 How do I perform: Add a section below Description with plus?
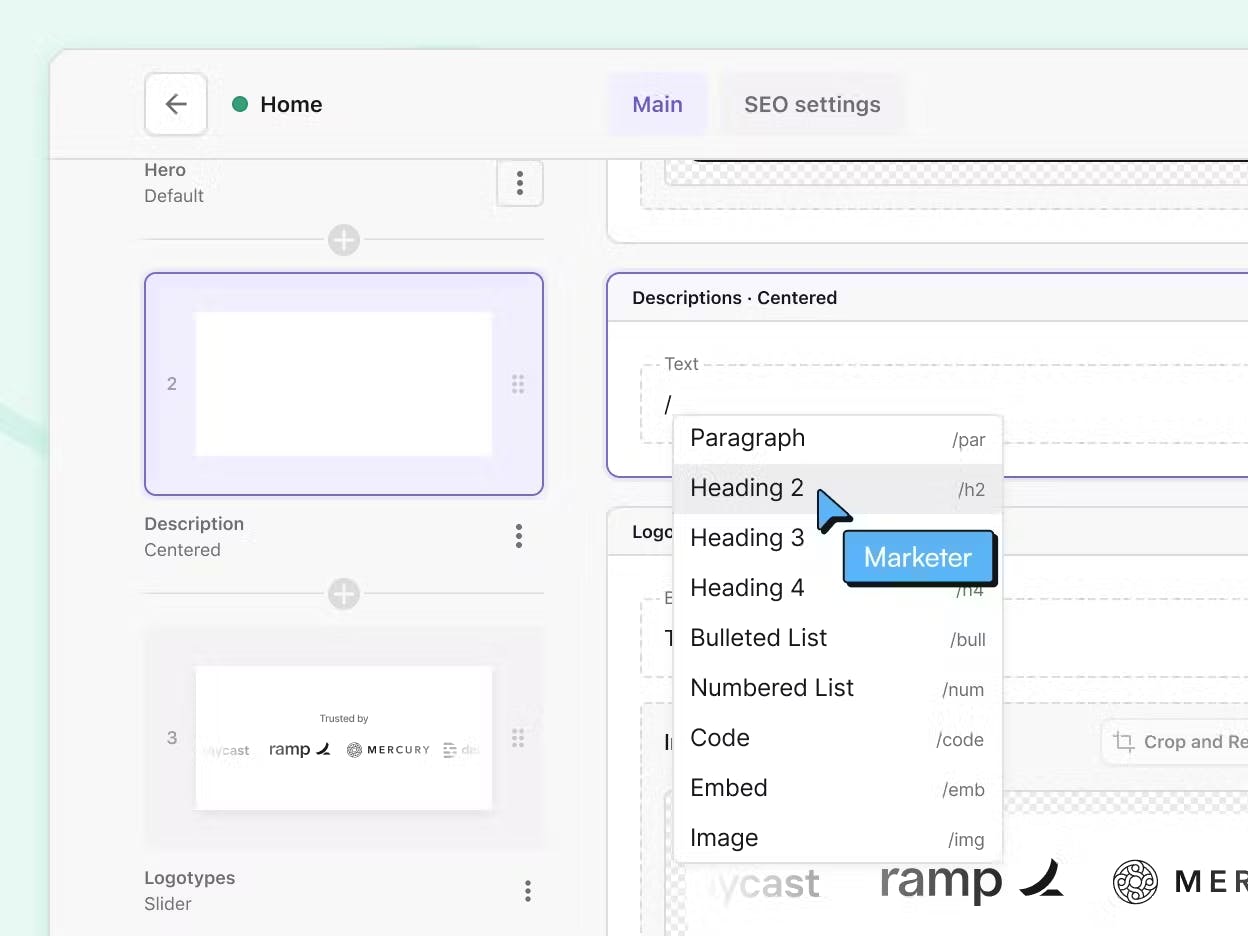[344, 594]
